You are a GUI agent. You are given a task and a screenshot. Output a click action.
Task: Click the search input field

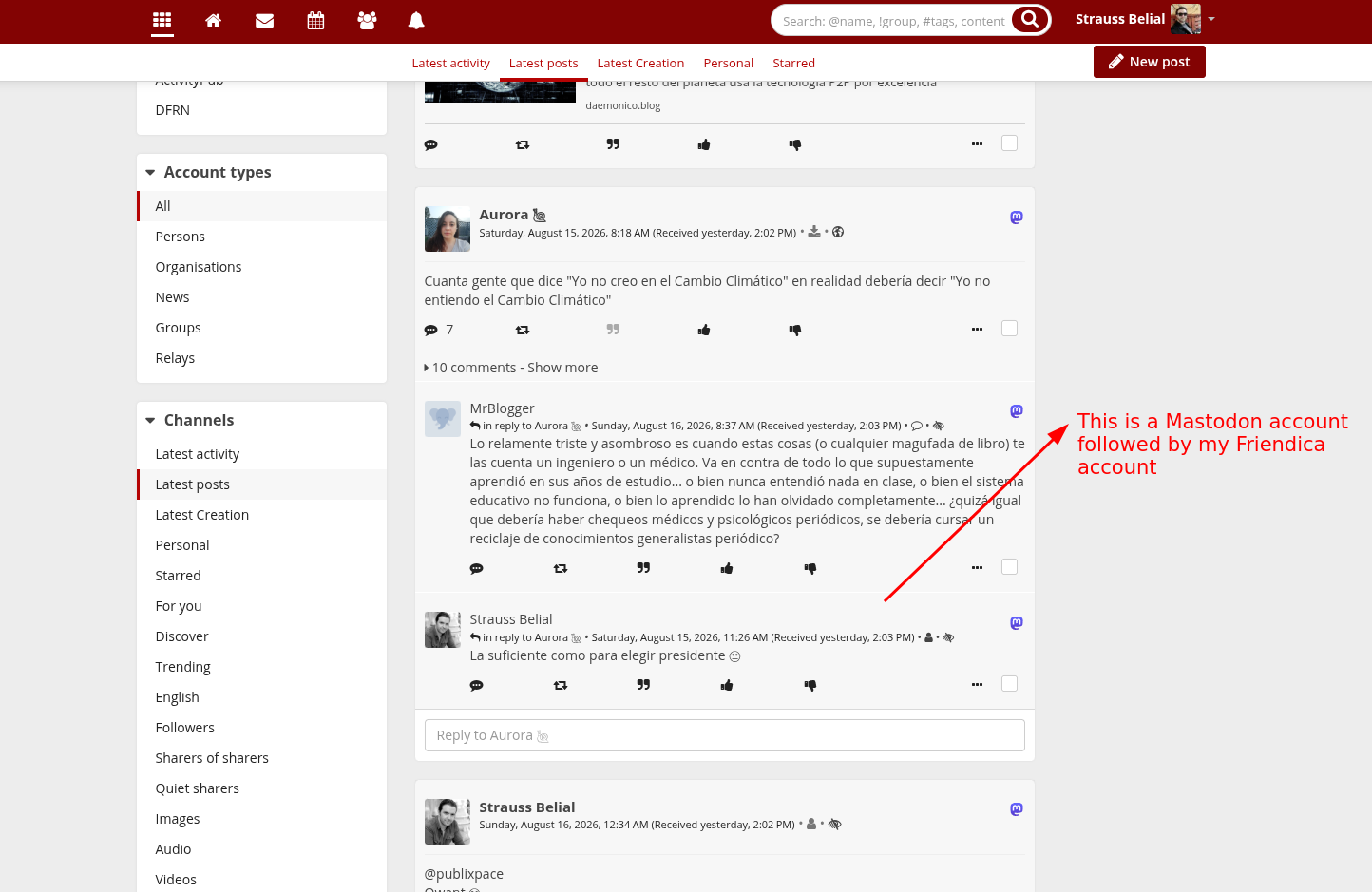894,21
